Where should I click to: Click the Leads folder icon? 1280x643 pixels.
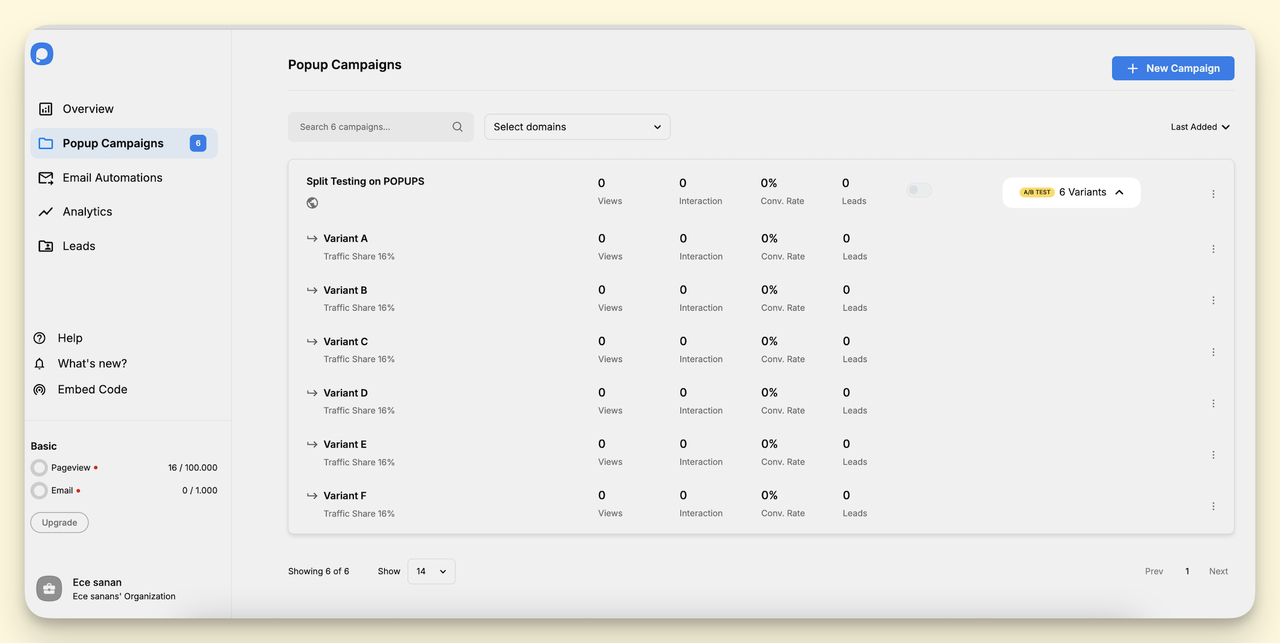tap(45, 246)
